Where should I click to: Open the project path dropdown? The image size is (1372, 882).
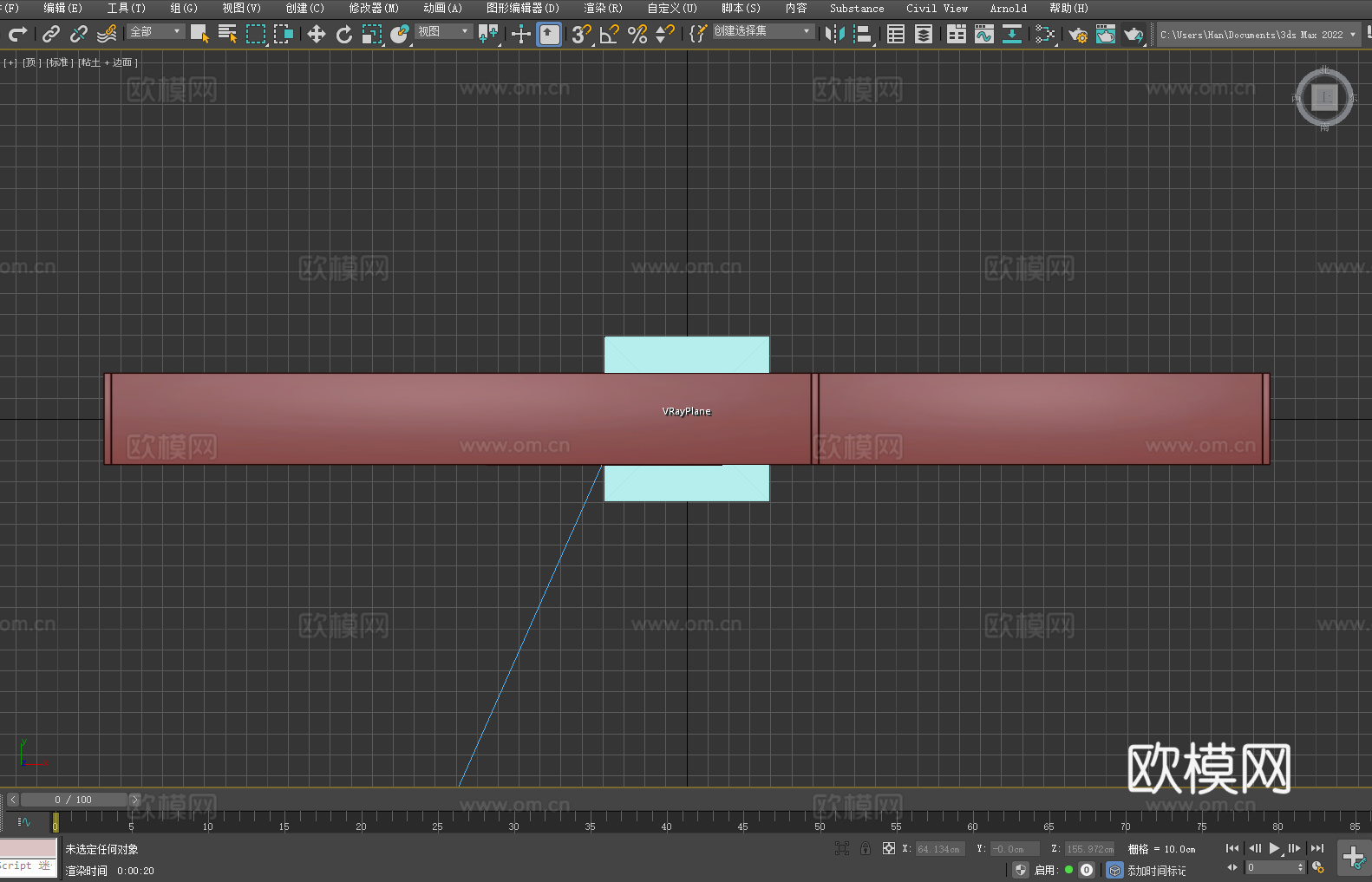point(1258,35)
